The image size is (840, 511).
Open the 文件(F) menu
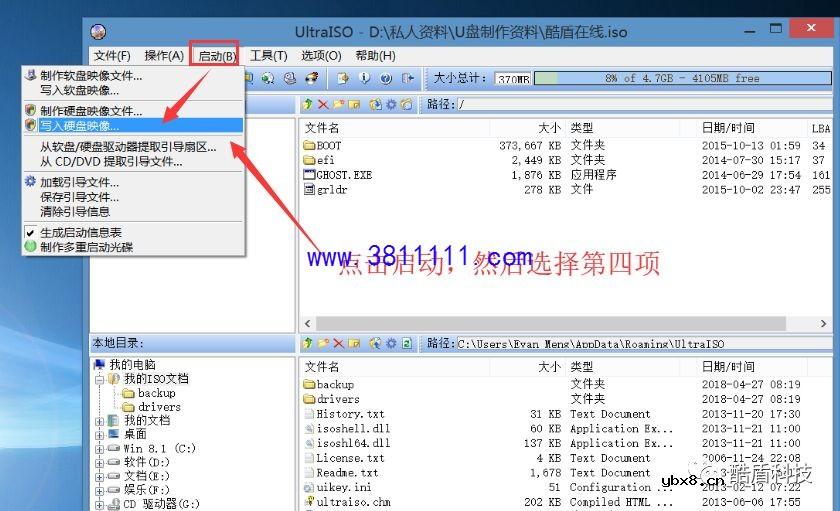click(112, 56)
